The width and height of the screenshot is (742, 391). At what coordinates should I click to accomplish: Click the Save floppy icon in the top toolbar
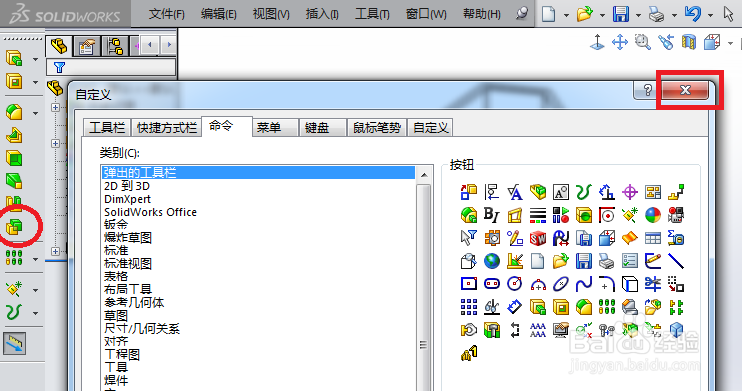621,14
